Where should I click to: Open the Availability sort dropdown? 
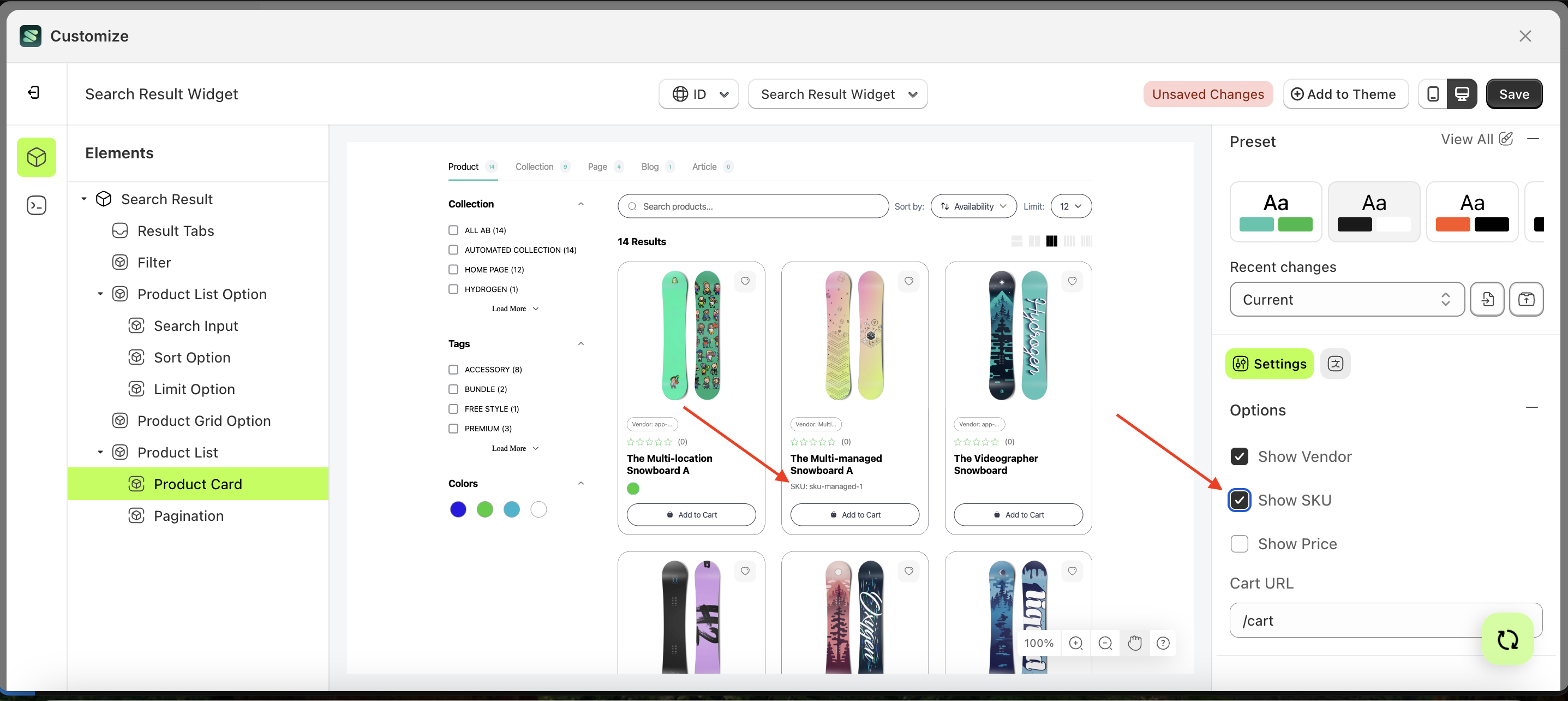pyautogui.click(x=973, y=206)
